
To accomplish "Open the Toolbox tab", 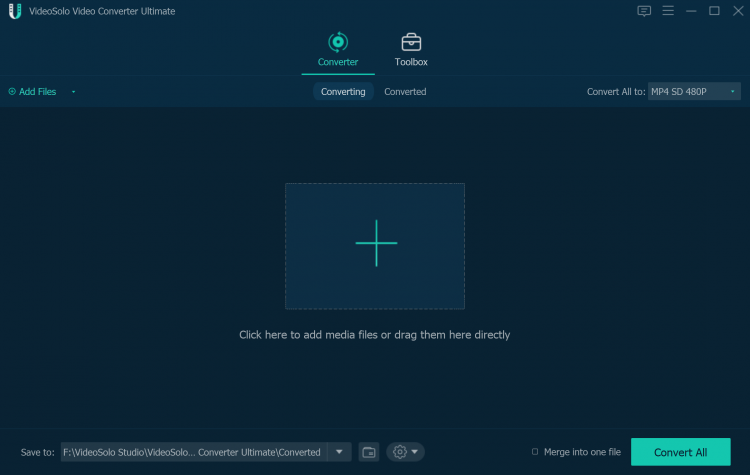I will 411,50.
